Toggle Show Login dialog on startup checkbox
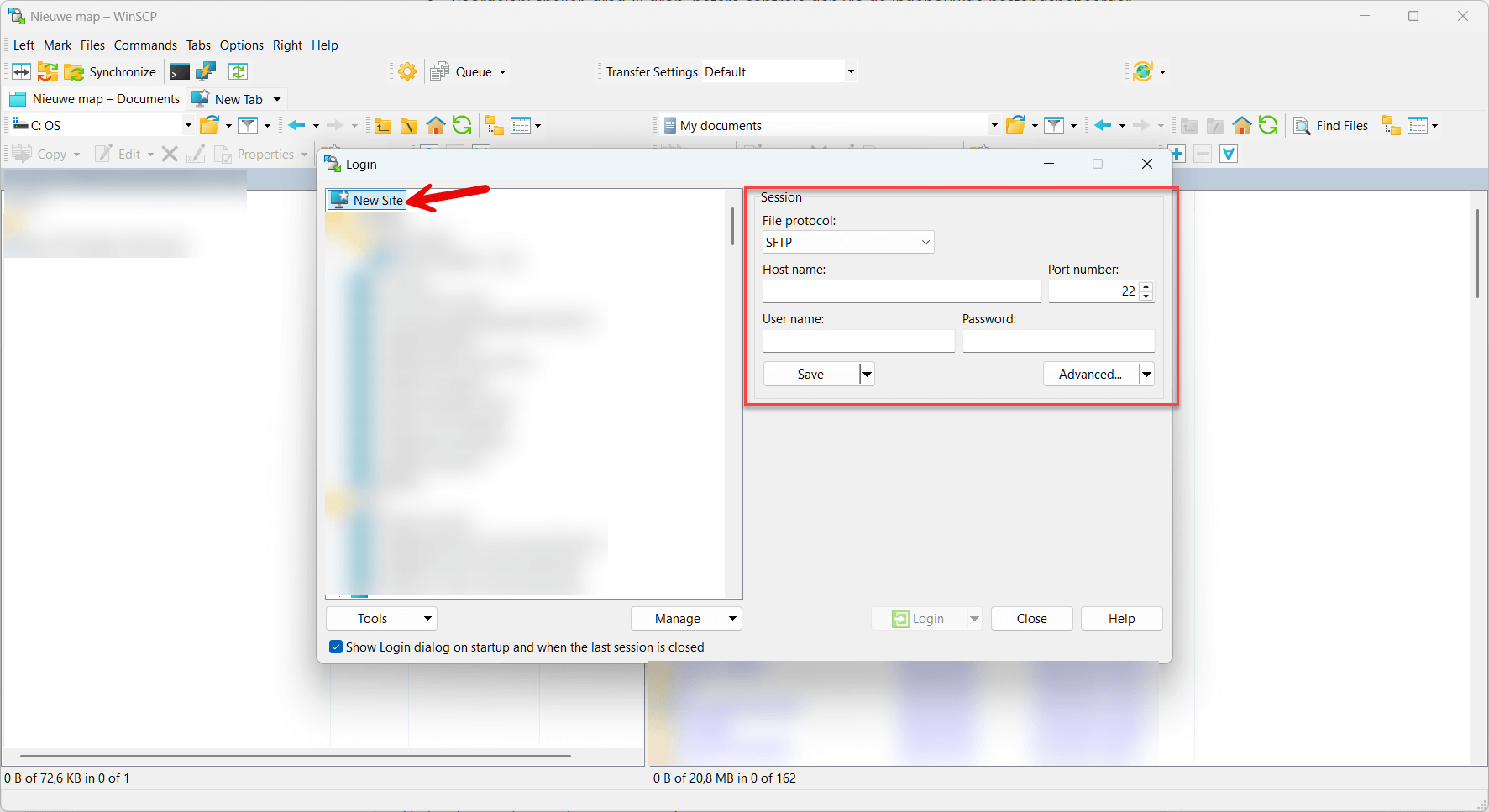Screen dimensions: 1489x812 click(x=335, y=647)
